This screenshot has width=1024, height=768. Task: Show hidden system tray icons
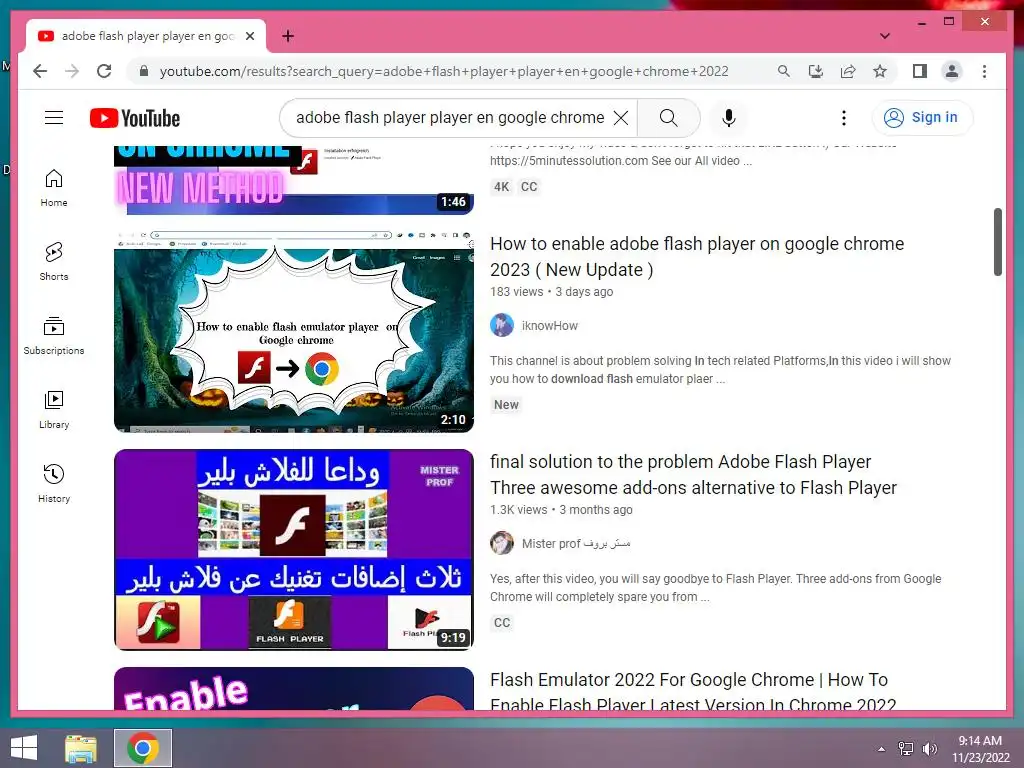tap(882, 749)
